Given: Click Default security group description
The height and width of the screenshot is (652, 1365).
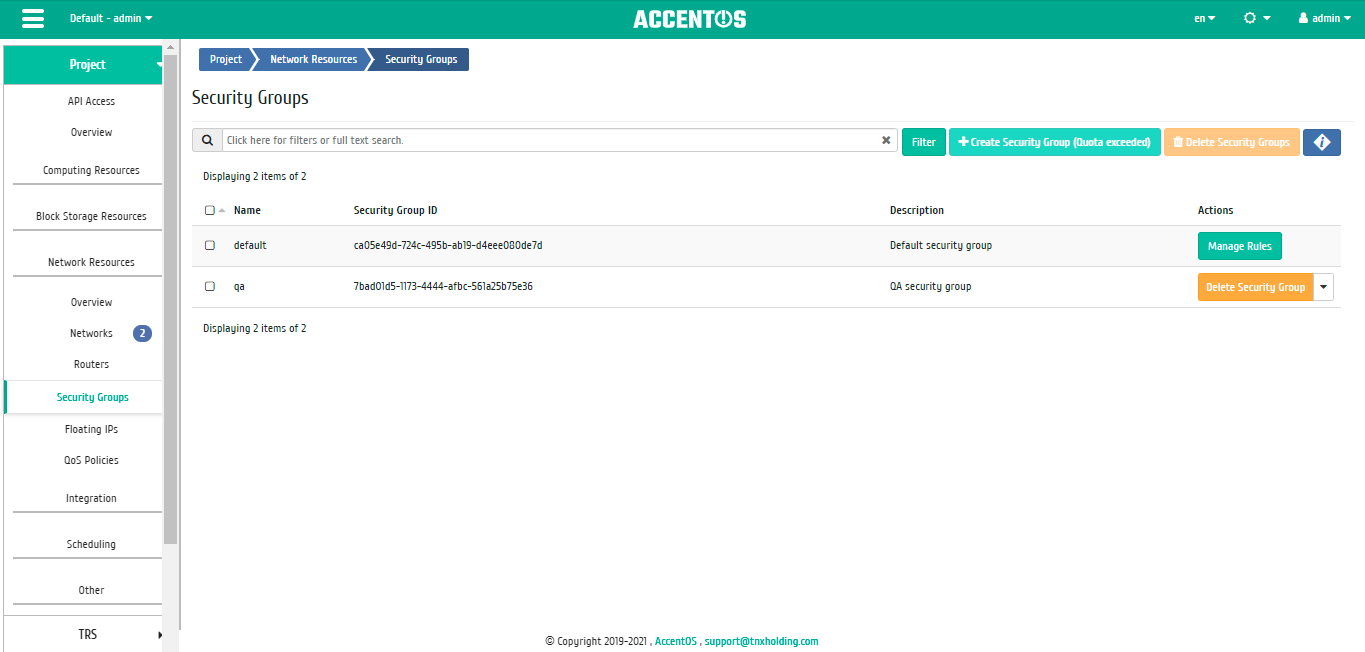Looking at the screenshot, I should pos(941,245).
